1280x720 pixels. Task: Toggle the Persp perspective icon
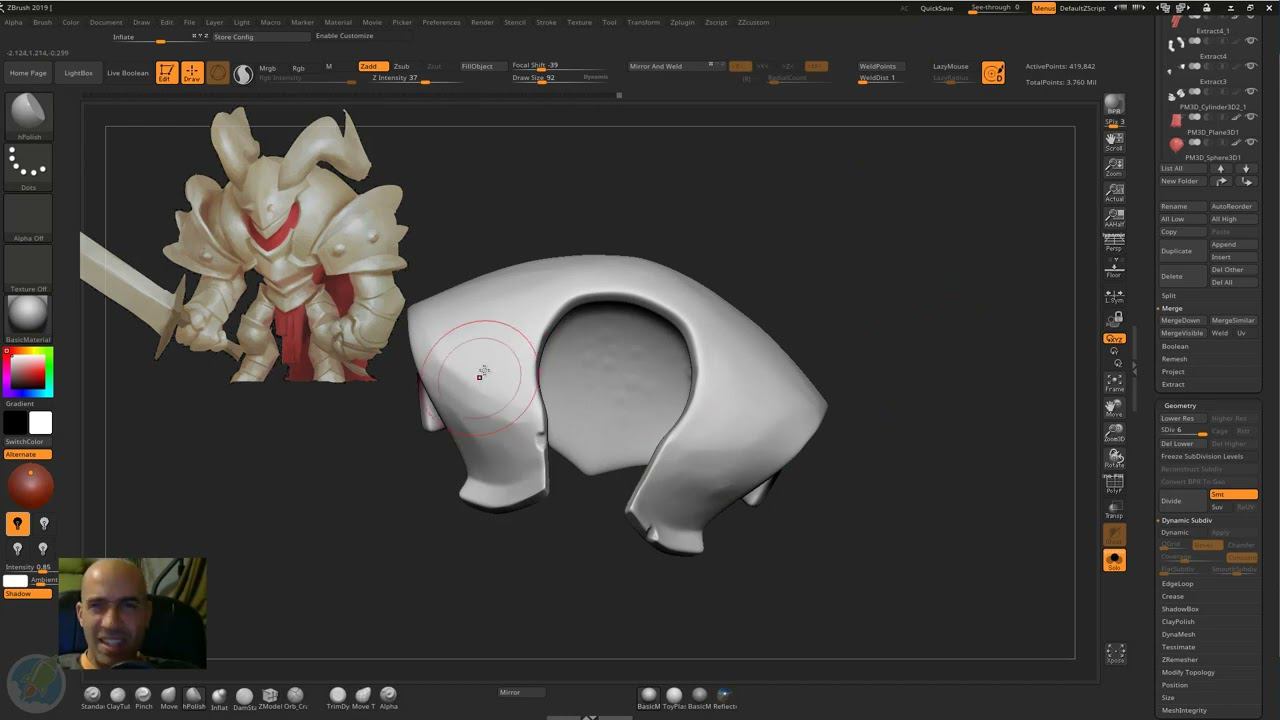point(1114,242)
